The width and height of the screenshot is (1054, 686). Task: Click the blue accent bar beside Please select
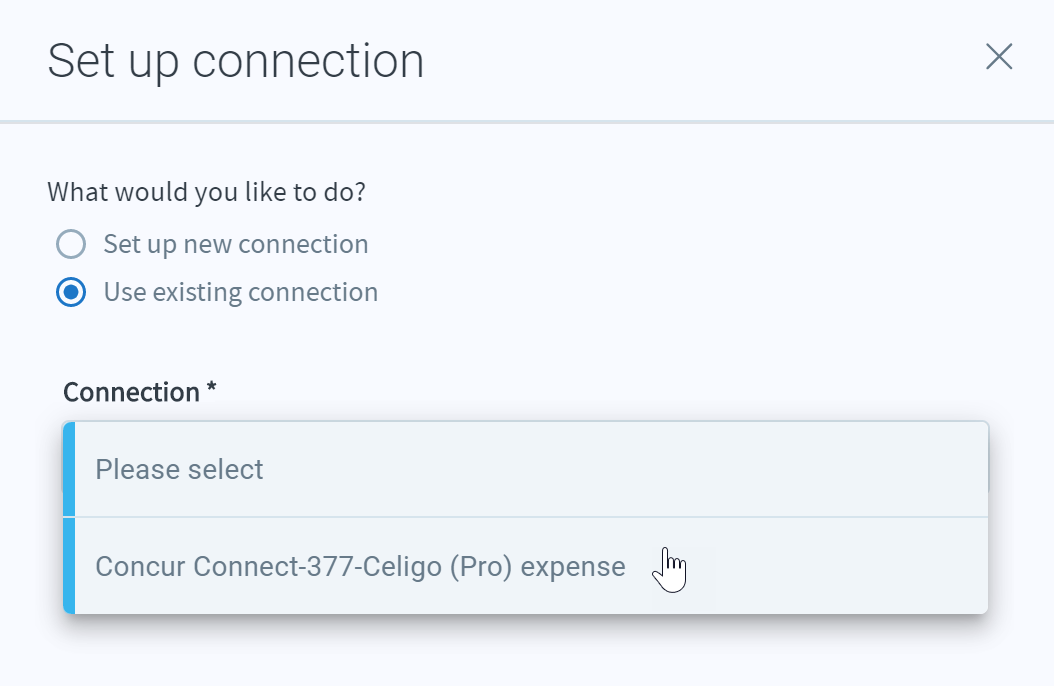click(x=69, y=469)
